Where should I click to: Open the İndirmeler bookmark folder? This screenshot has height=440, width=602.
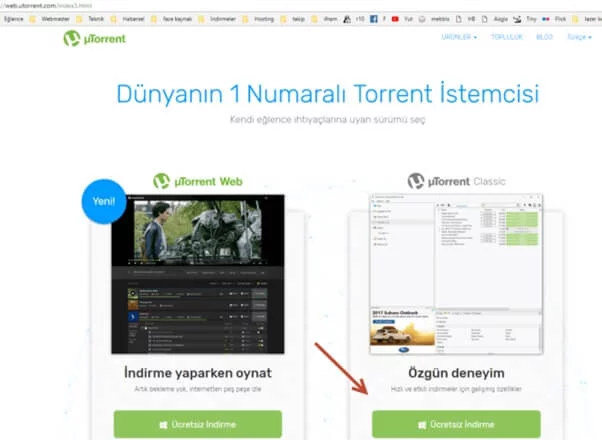[x=217, y=19]
